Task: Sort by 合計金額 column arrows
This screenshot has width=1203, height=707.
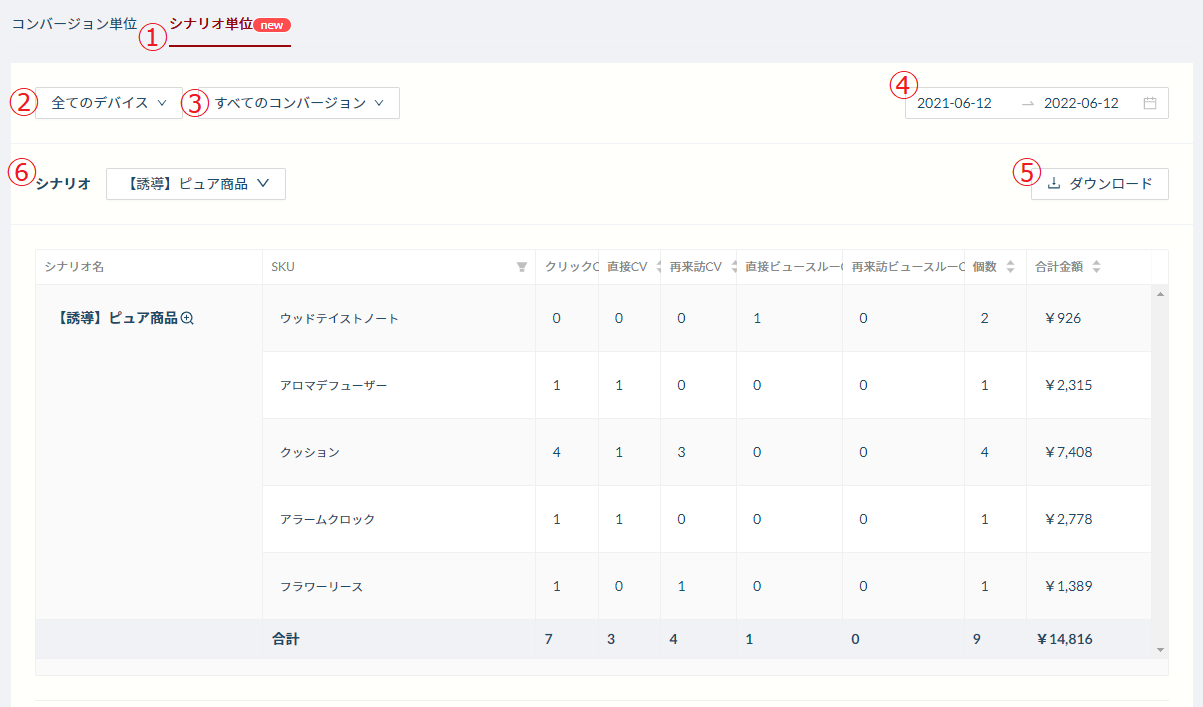Action: (1096, 267)
